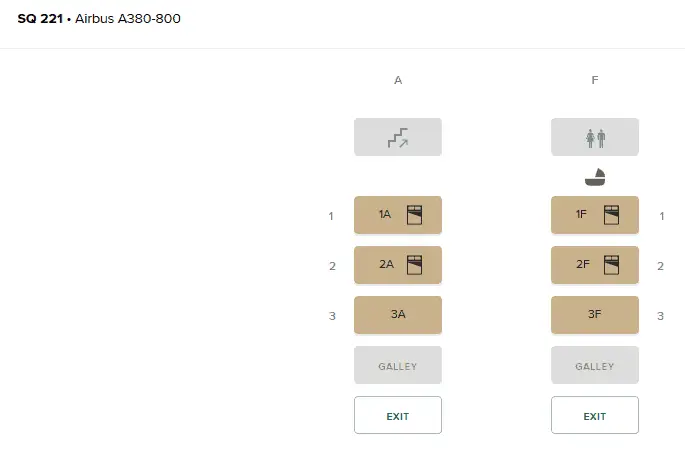Click the bassinet icon above seat 1F
The height and width of the screenshot is (454, 685).
tap(595, 177)
